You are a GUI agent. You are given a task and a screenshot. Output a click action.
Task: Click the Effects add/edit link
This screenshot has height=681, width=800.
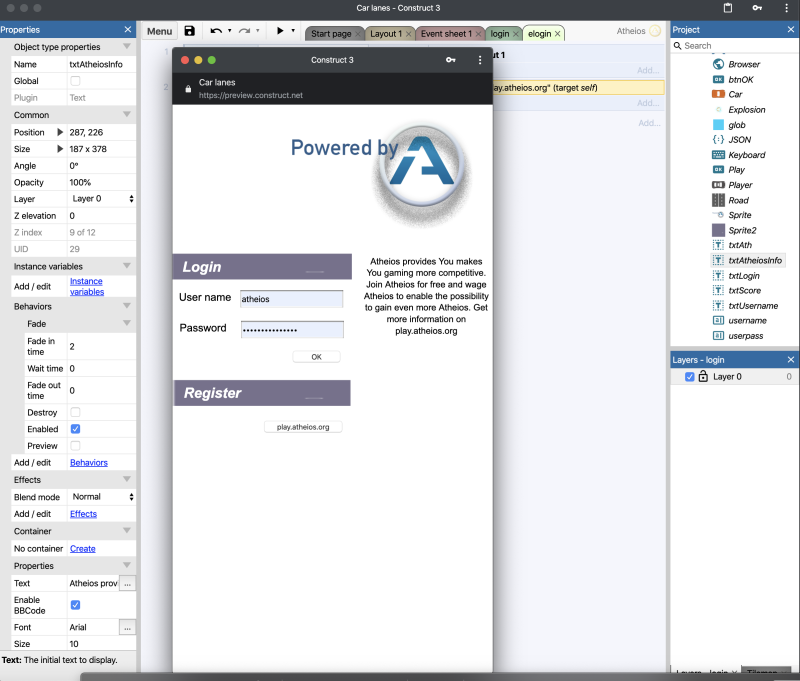point(83,514)
